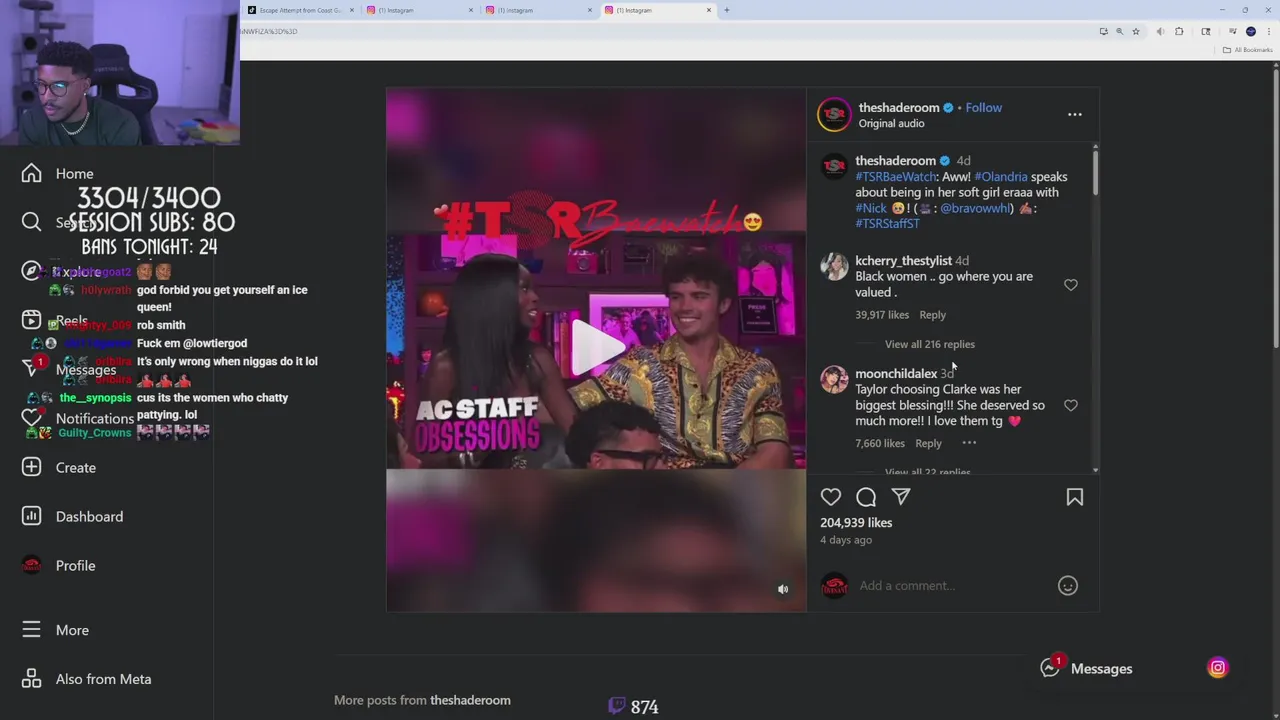
Task: Play the video in the post
Action: coord(597,346)
